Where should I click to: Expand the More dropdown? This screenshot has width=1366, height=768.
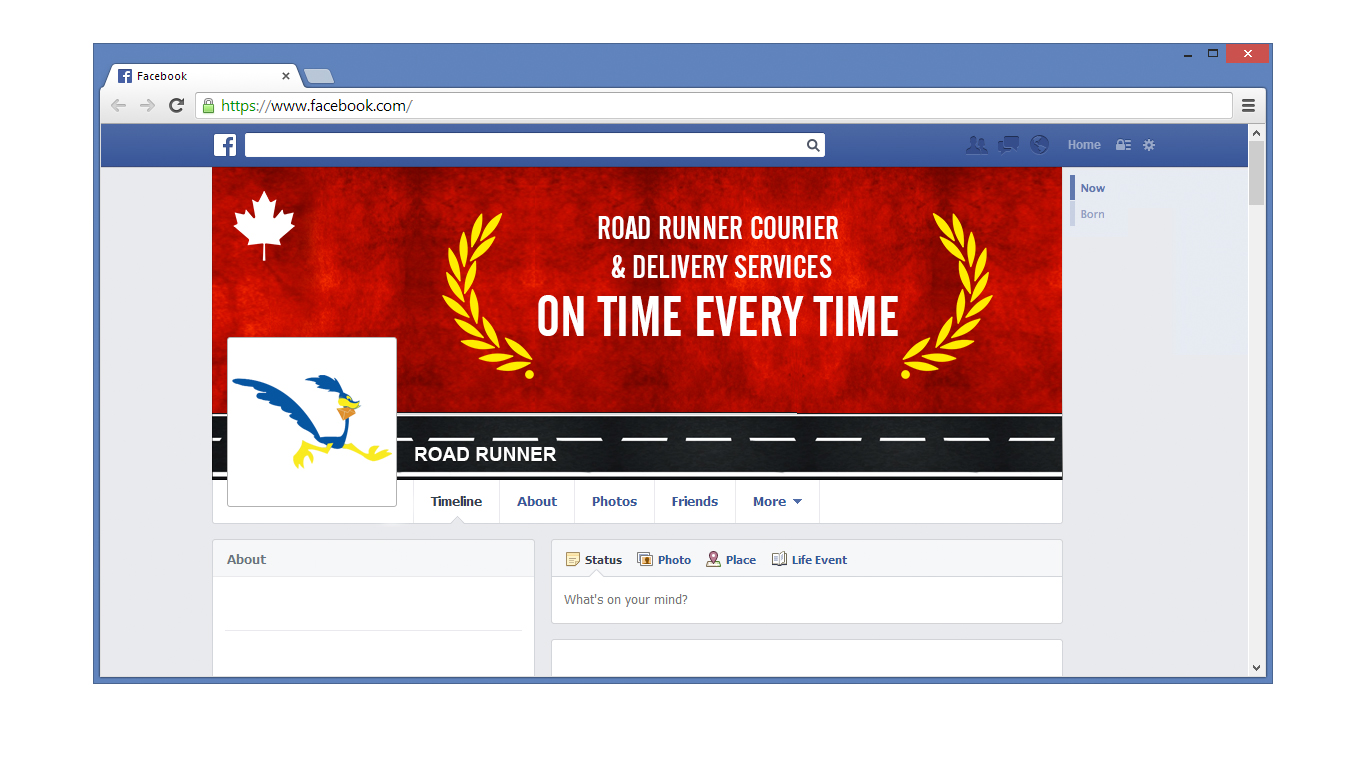(777, 502)
